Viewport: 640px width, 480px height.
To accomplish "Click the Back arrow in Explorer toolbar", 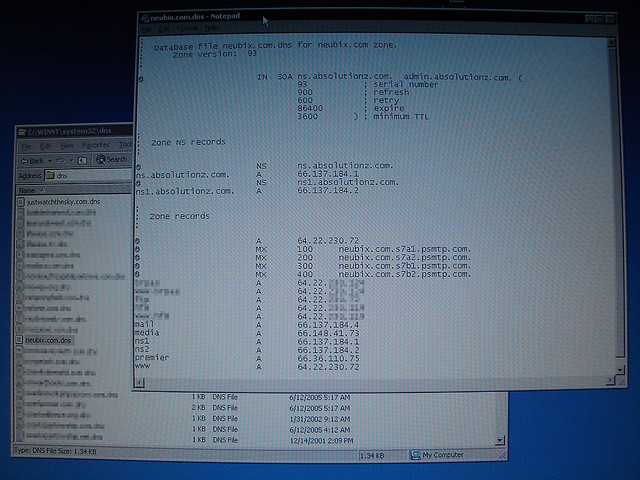I will [32, 161].
